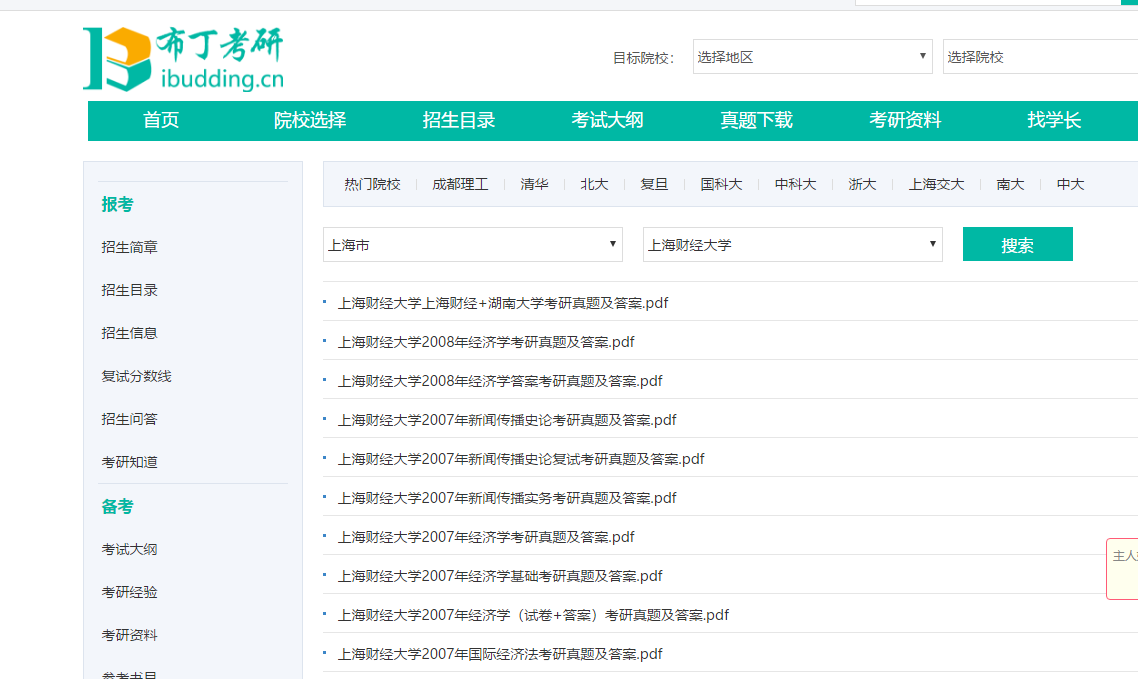Screen dimensions: 1138x679
Task: Open sidebar link 考研知道
Action: coord(129,462)
